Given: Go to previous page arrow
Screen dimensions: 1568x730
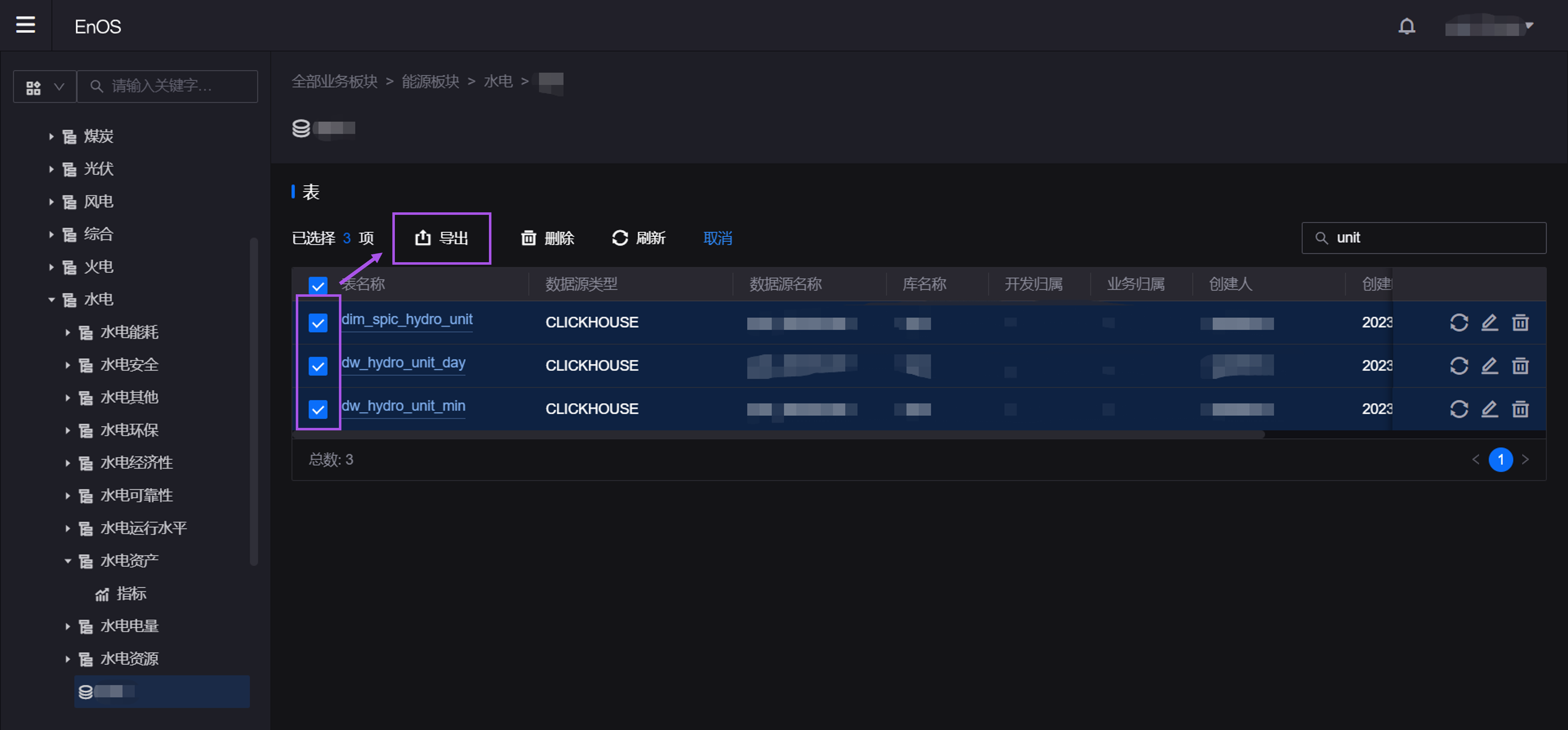Looking at the screenshot, I should [1475, 460].
